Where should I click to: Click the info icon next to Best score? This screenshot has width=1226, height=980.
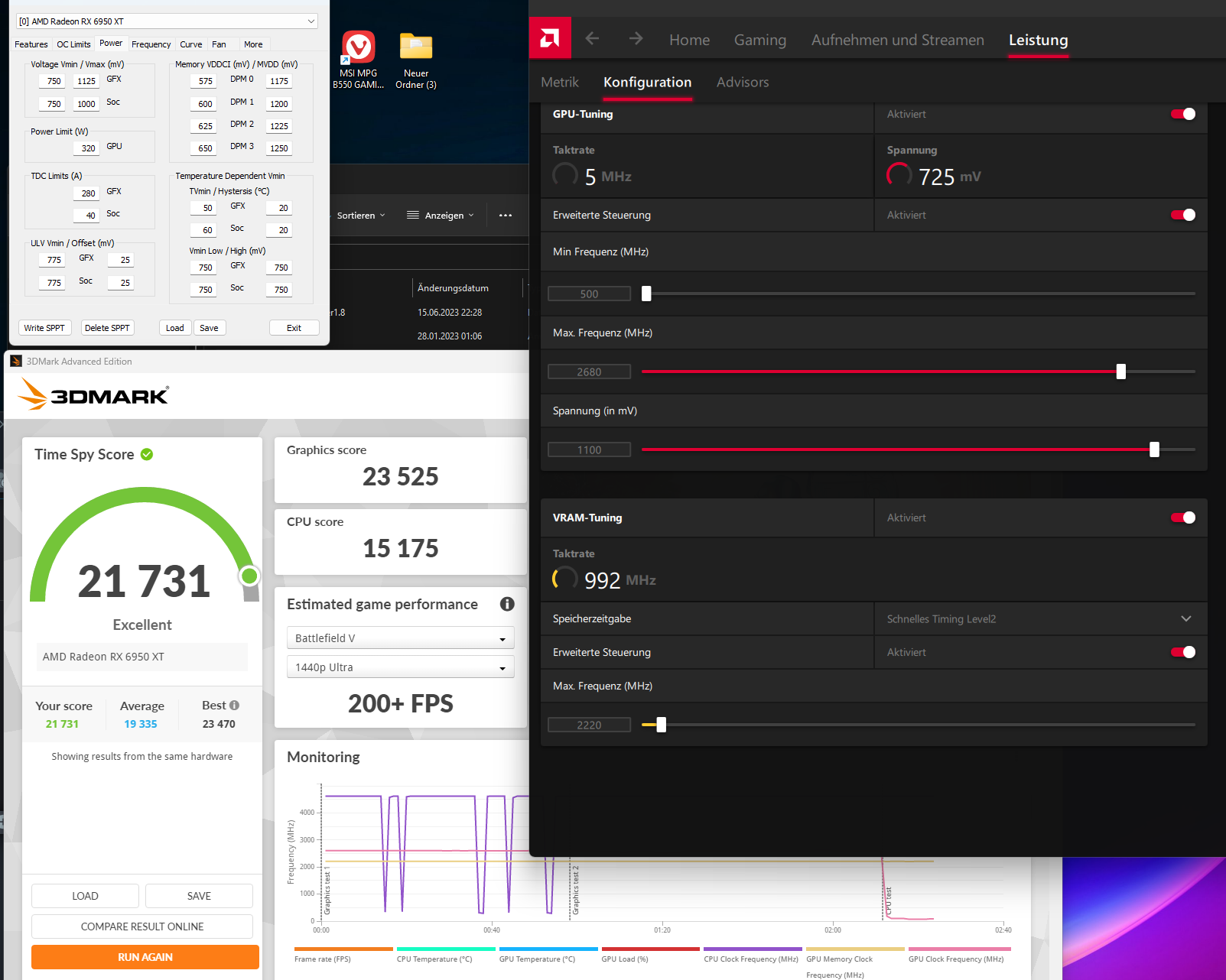234,706
